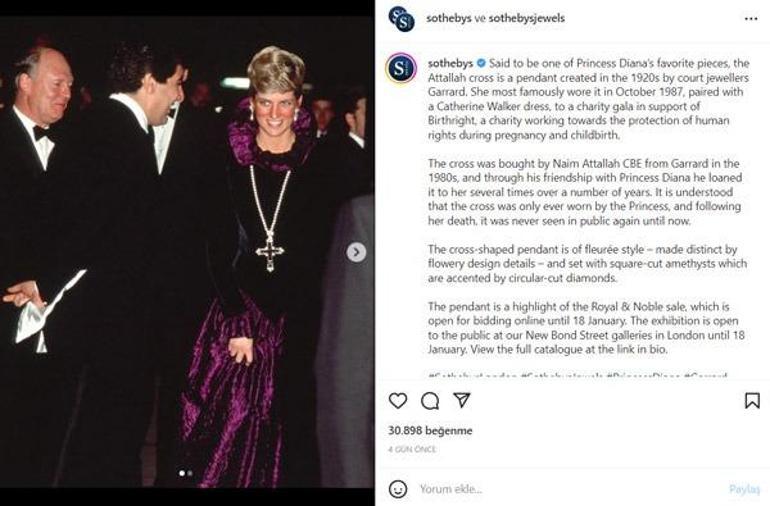
Task: View the 30.898 beğenme likes list
Action: point(430,431)
